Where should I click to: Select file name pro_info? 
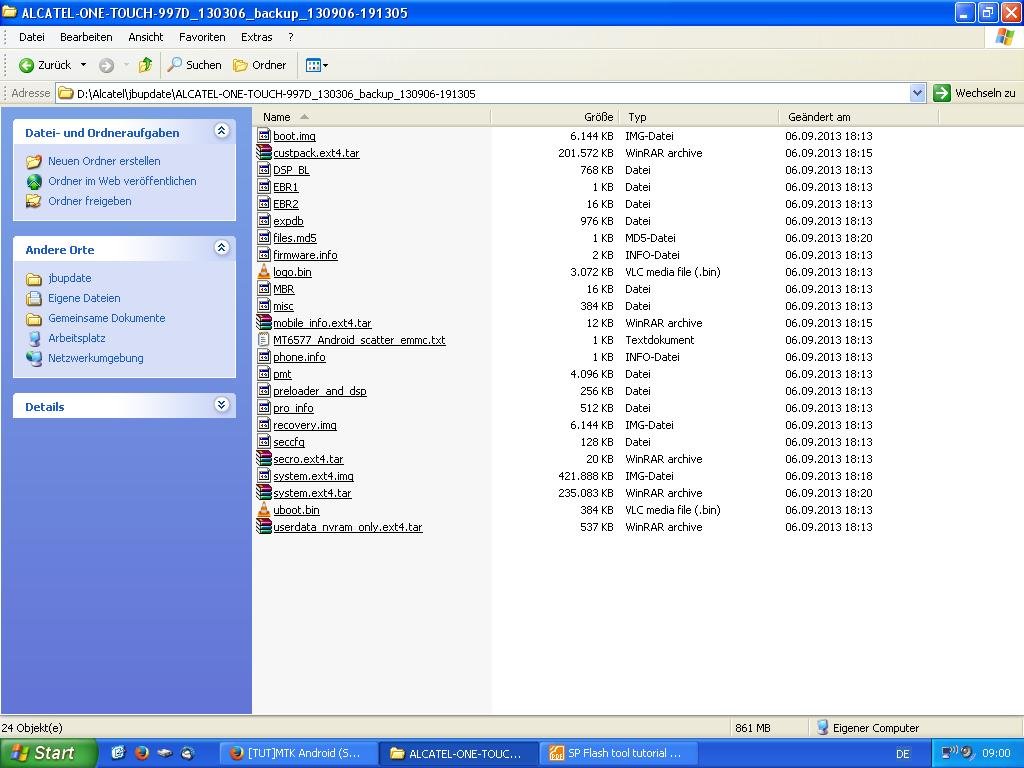click(x=293, y=408)
